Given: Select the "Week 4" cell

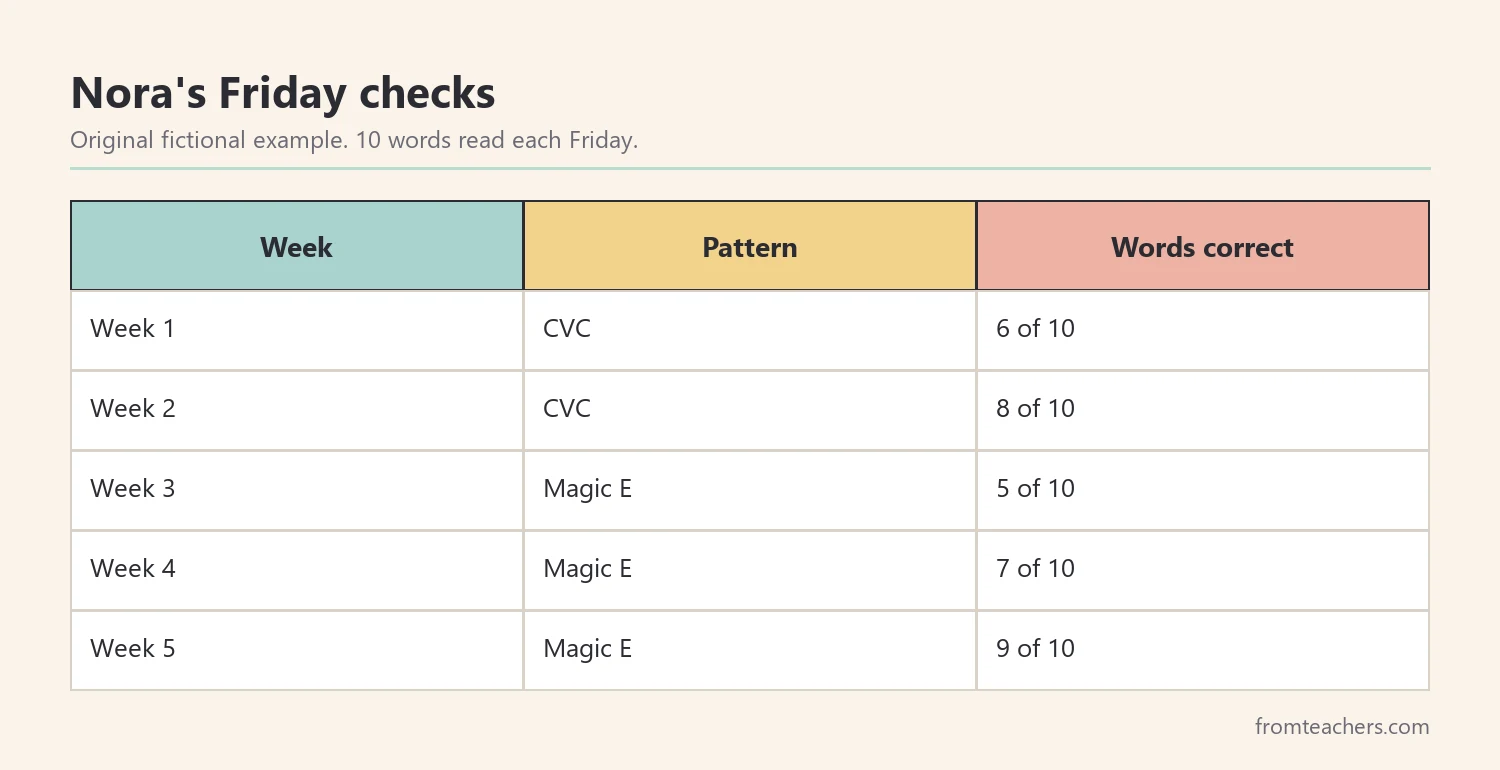Looking at the screenshot, I should (297, 569).
